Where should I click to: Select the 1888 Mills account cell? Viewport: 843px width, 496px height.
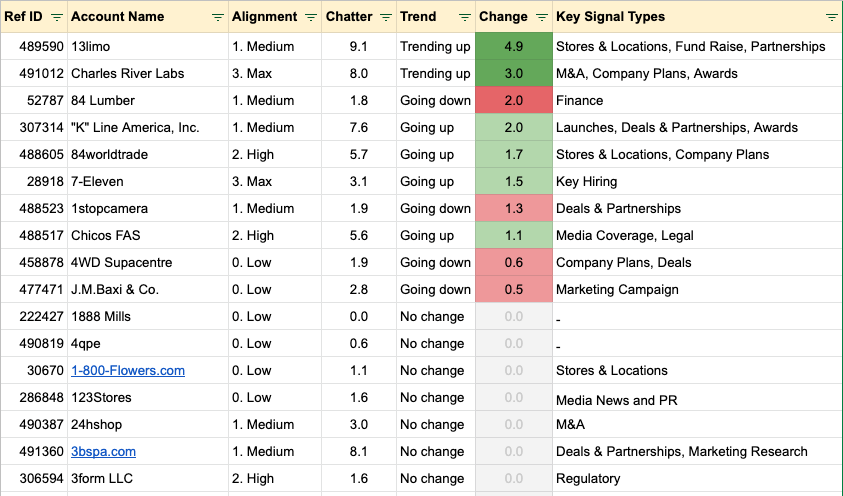pyautogui.click(x=148, y=317)
